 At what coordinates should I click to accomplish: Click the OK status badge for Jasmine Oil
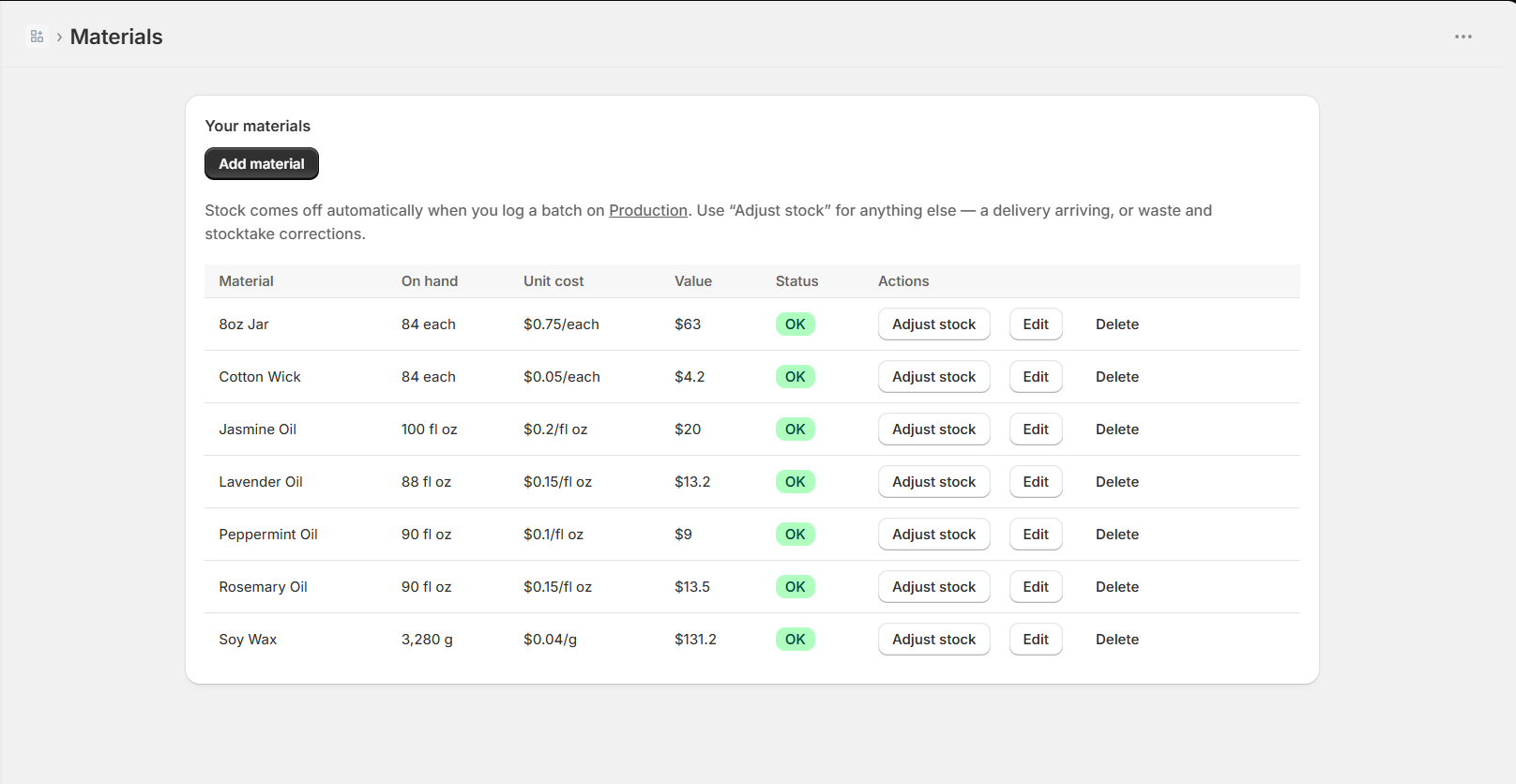(x=796, y=429)
